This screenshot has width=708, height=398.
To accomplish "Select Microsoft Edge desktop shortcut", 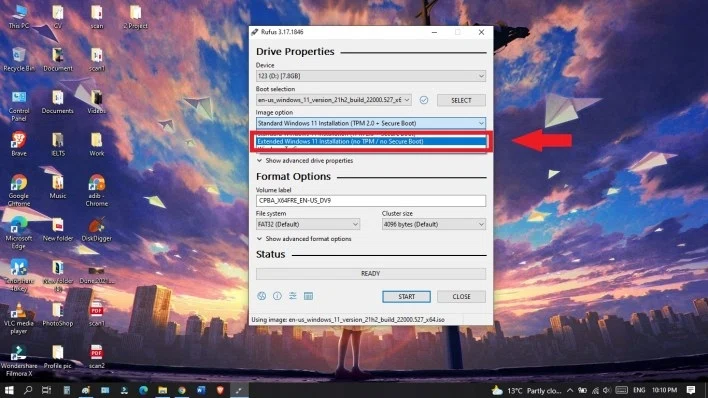I will pos(19,233).
